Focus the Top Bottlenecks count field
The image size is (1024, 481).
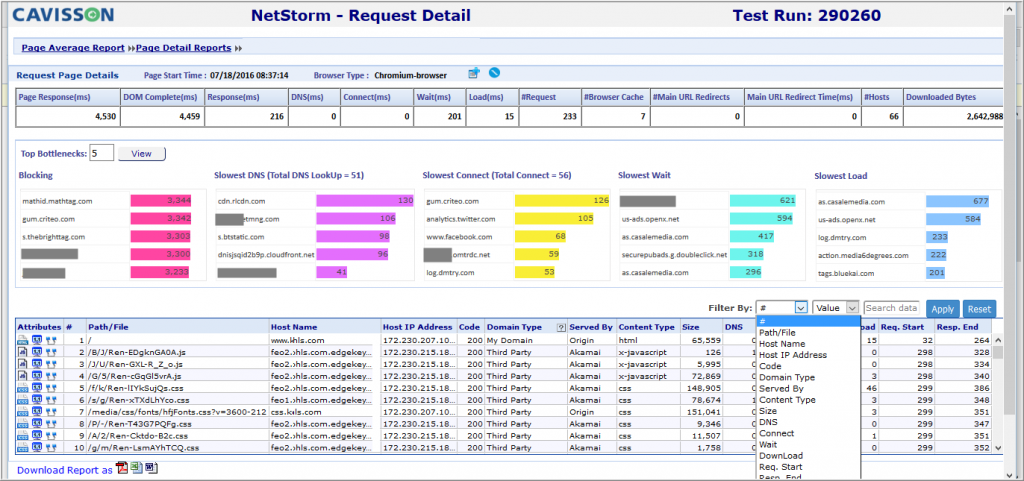[x=101, y=153]
